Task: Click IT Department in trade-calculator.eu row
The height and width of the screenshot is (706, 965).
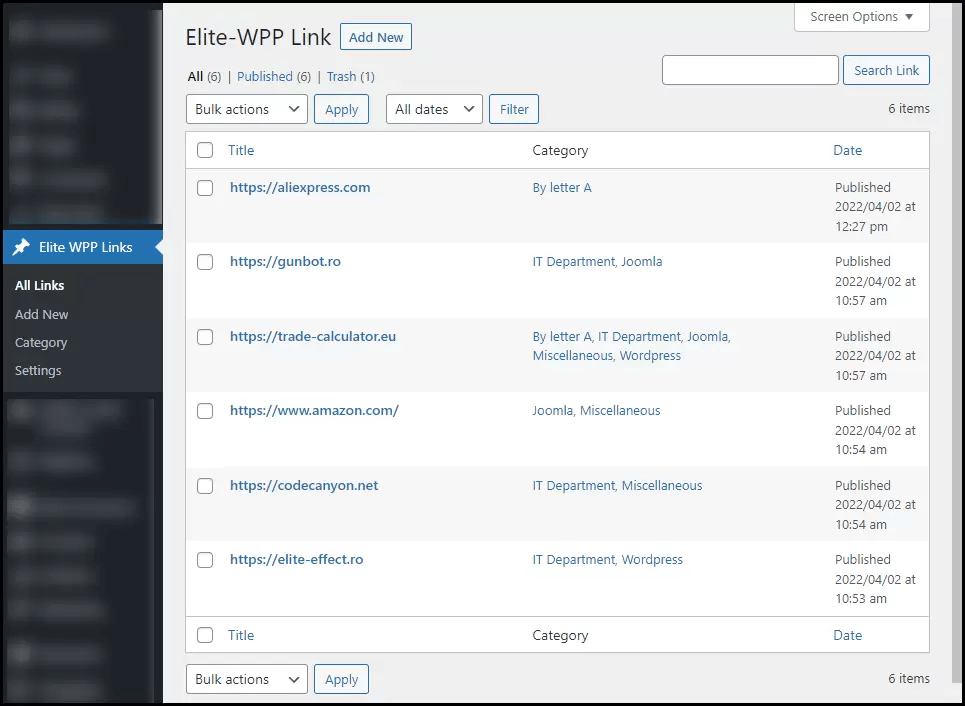Action: point(639,337)
